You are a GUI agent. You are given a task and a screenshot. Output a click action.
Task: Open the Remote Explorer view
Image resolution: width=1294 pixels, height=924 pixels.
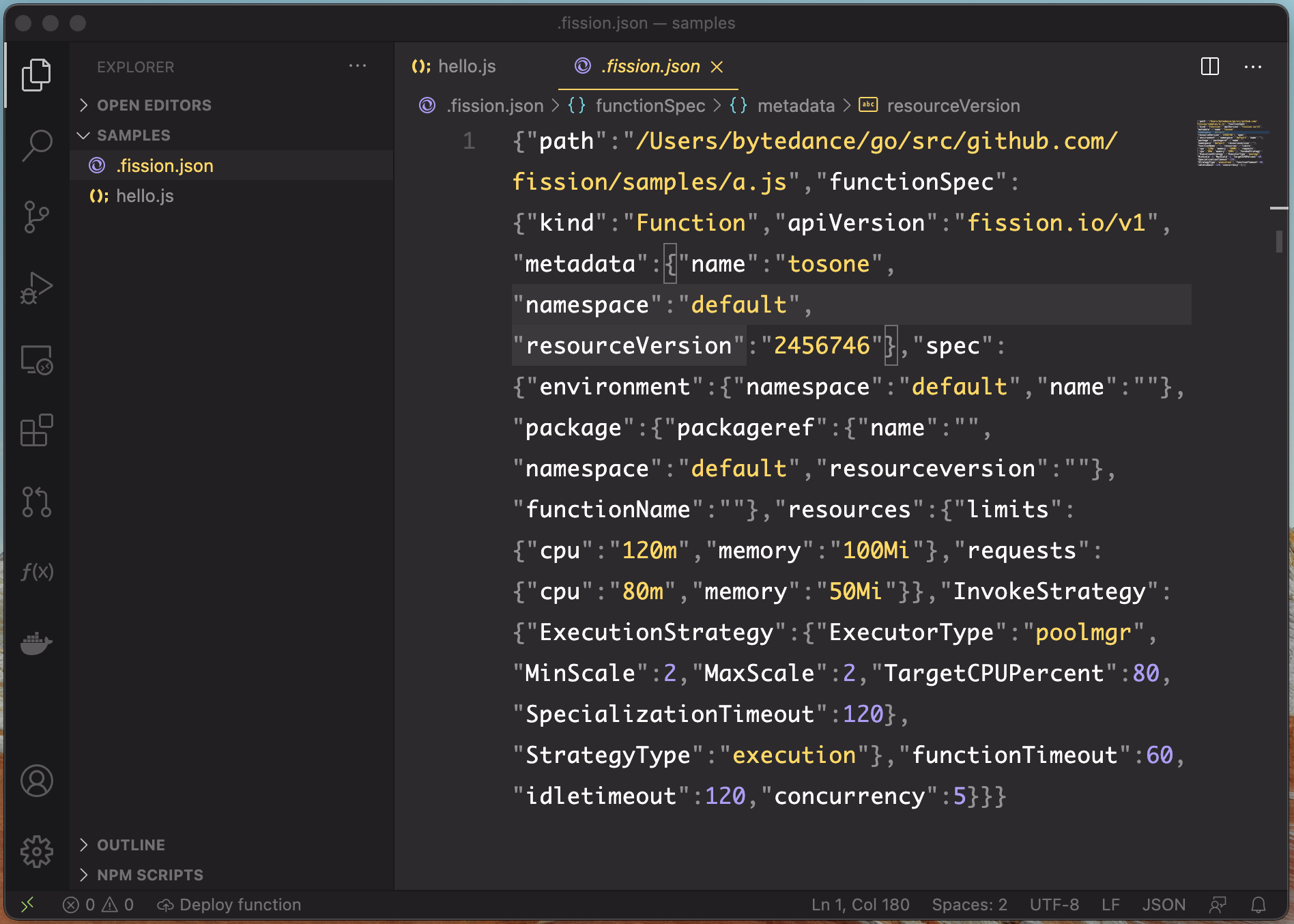(x=37, y=360)
